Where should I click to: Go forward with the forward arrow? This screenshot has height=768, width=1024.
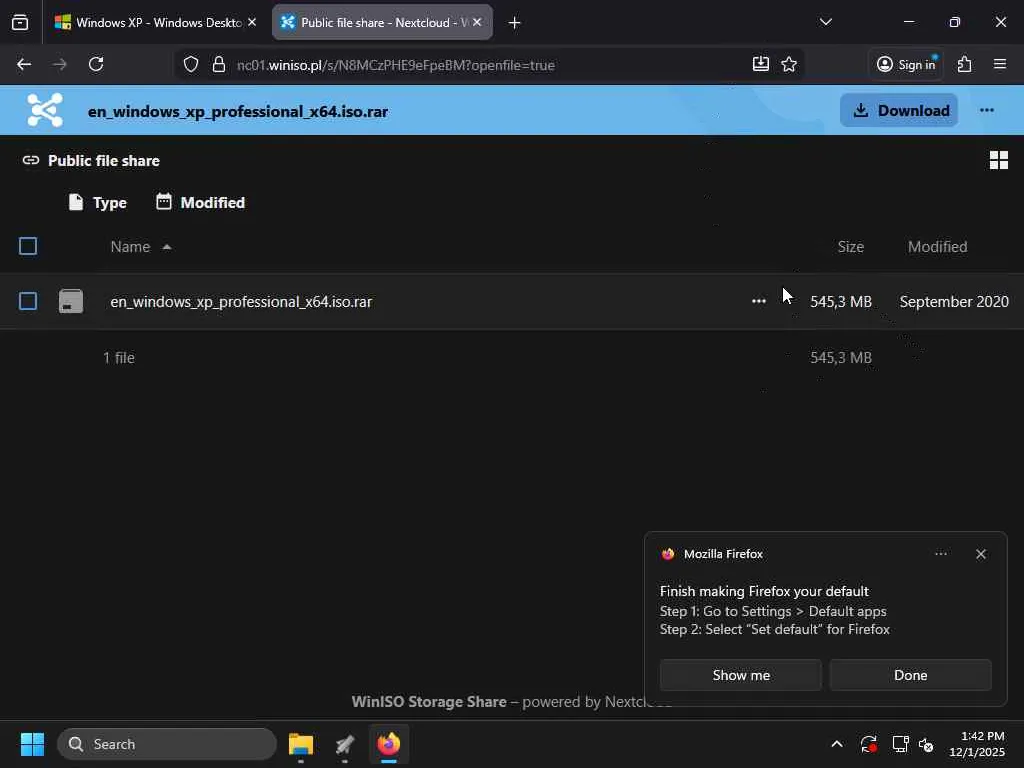click(x=59, y=64)
